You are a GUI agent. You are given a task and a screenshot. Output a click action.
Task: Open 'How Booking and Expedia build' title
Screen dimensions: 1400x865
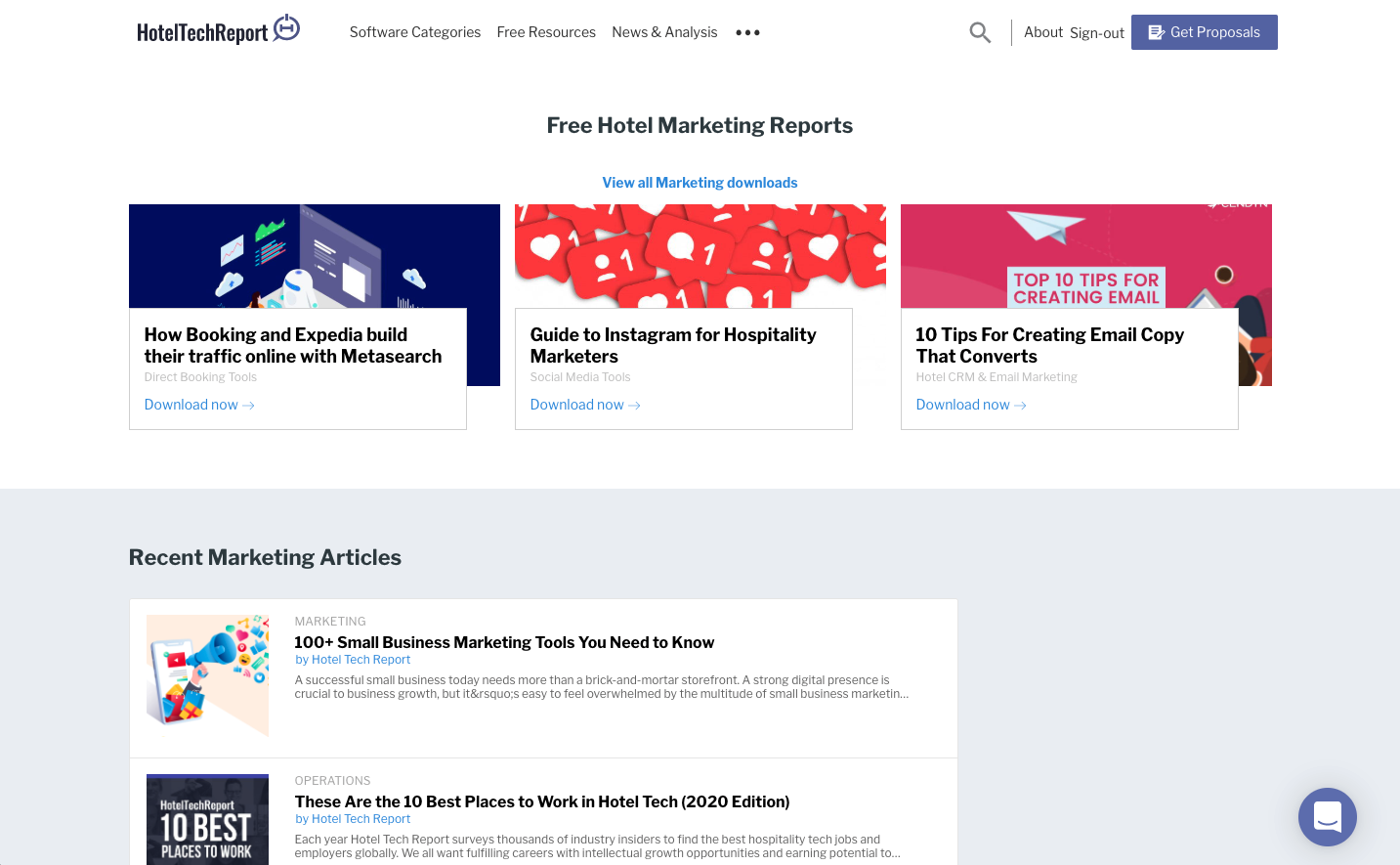point(293,345)
